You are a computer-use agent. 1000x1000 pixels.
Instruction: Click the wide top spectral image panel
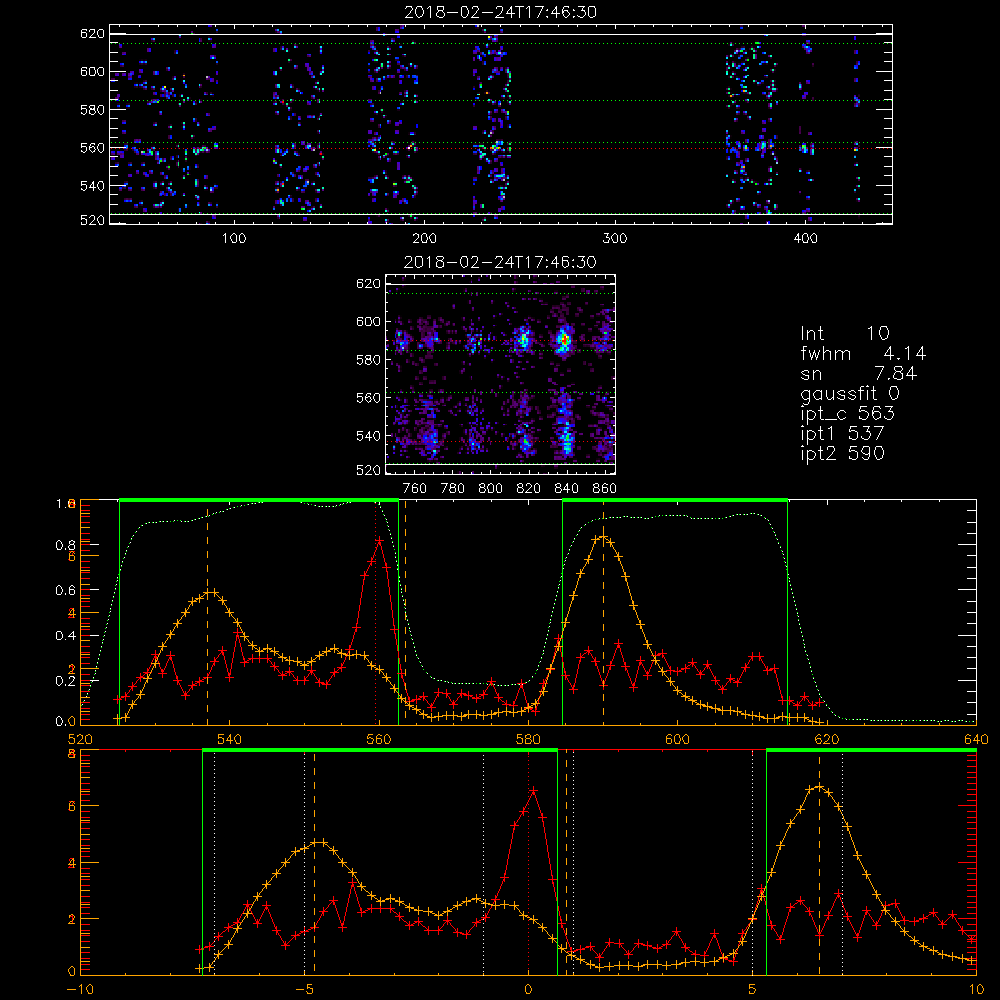(501, 124)
